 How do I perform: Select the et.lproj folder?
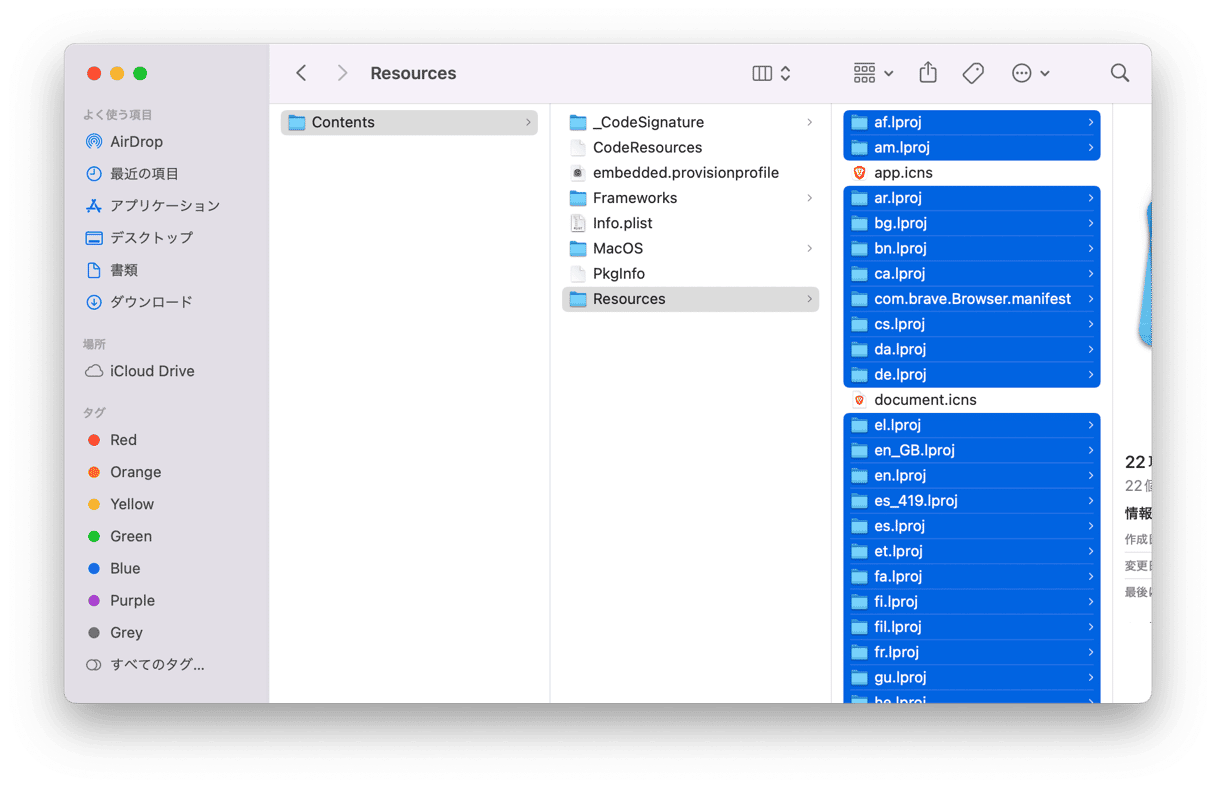click(x=972, y=551)
